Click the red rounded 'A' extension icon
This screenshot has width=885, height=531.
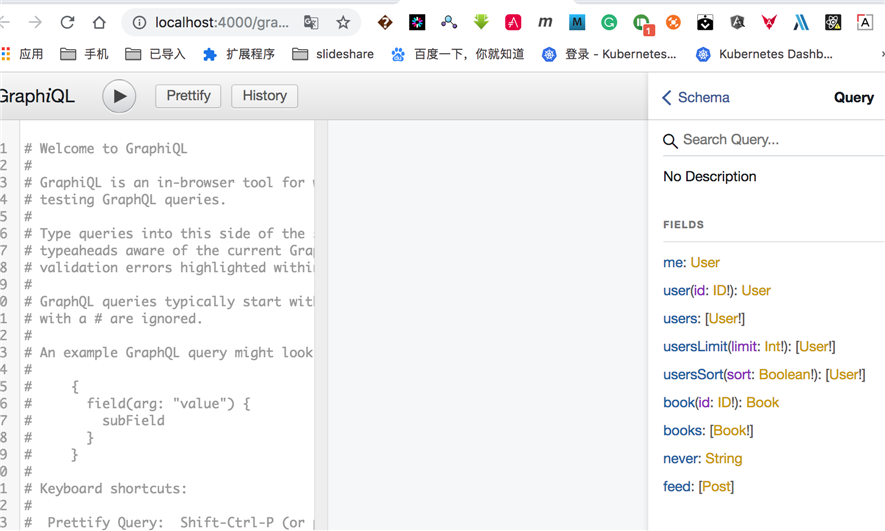coord(512,23)
